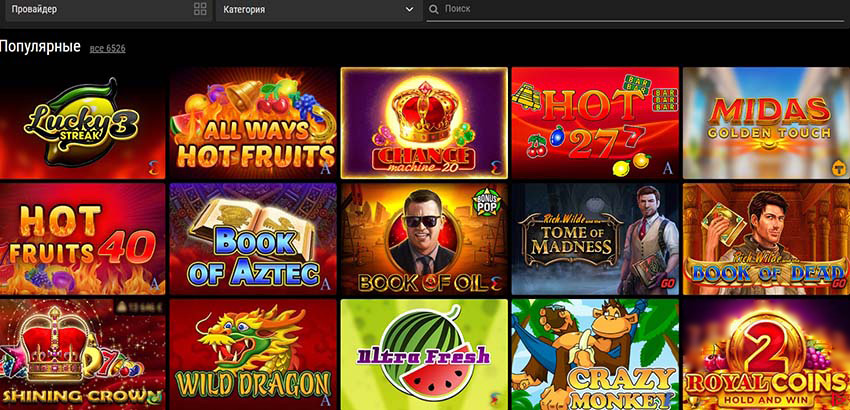
Task: Select the Book of Oil slot
Action: click(x=423, y=238)
